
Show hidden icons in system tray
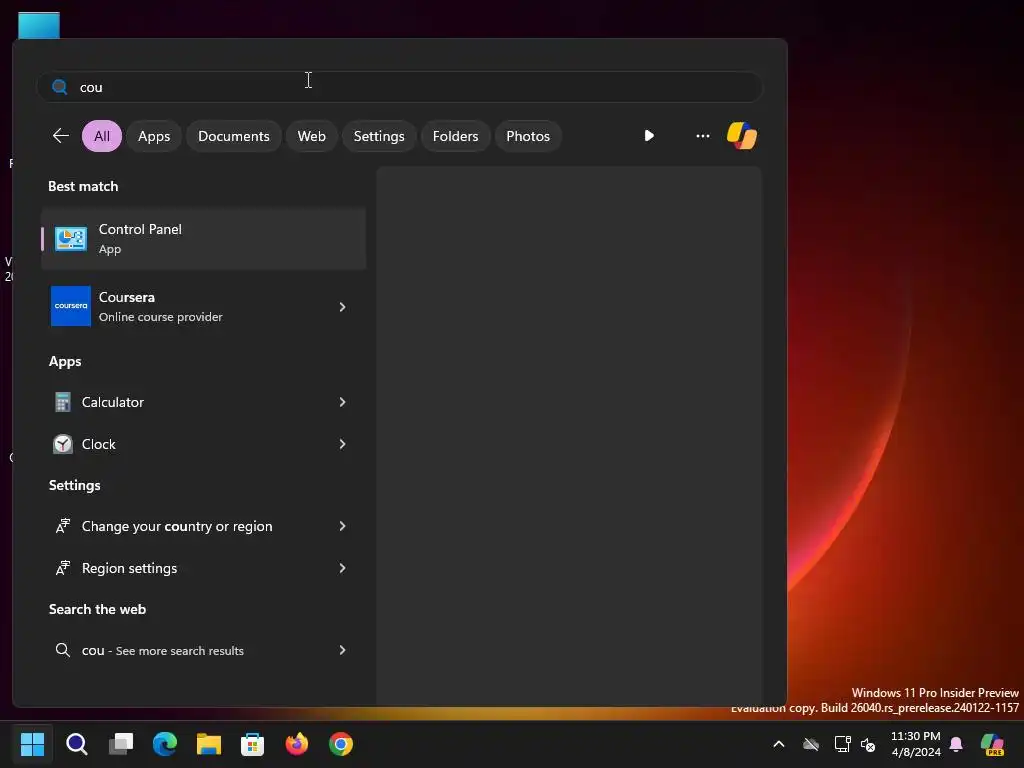tap(778, 744)
